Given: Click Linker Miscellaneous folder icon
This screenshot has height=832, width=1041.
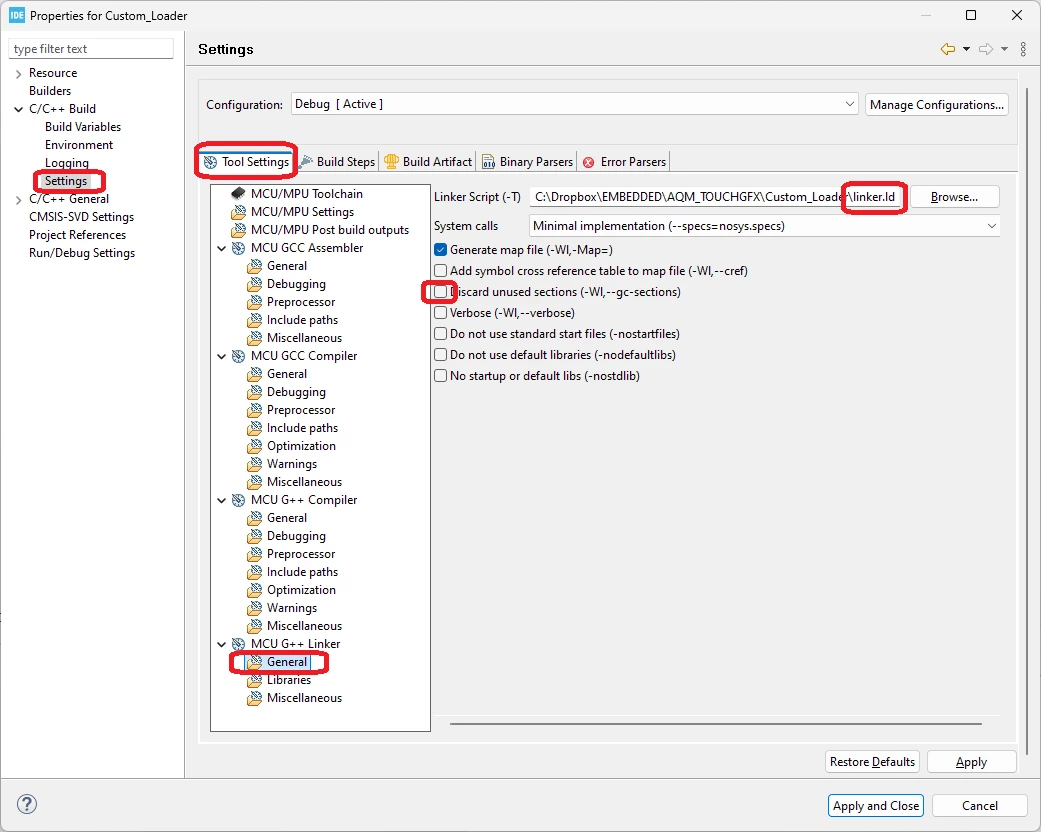Looking at the screenshot, I should (254, 699).
